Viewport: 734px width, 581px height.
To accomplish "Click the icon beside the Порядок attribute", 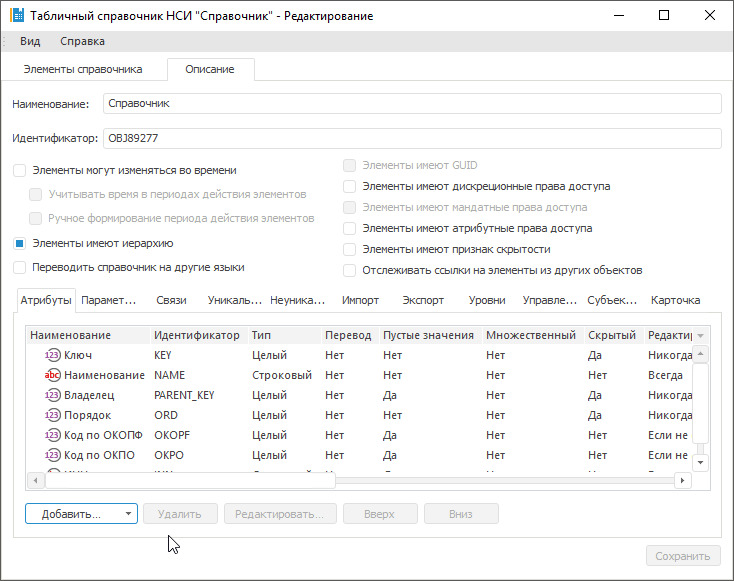I will coord(53,415).
